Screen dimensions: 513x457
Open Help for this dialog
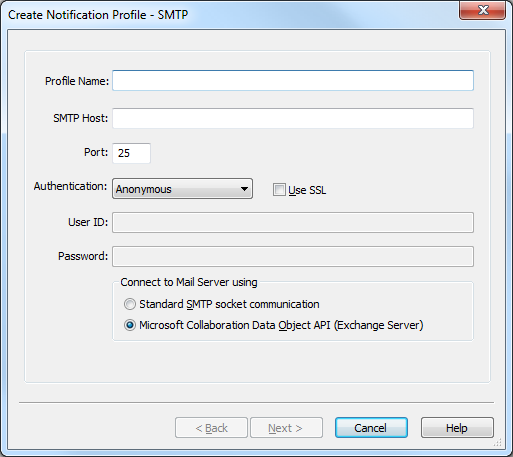tap(457, 428)
